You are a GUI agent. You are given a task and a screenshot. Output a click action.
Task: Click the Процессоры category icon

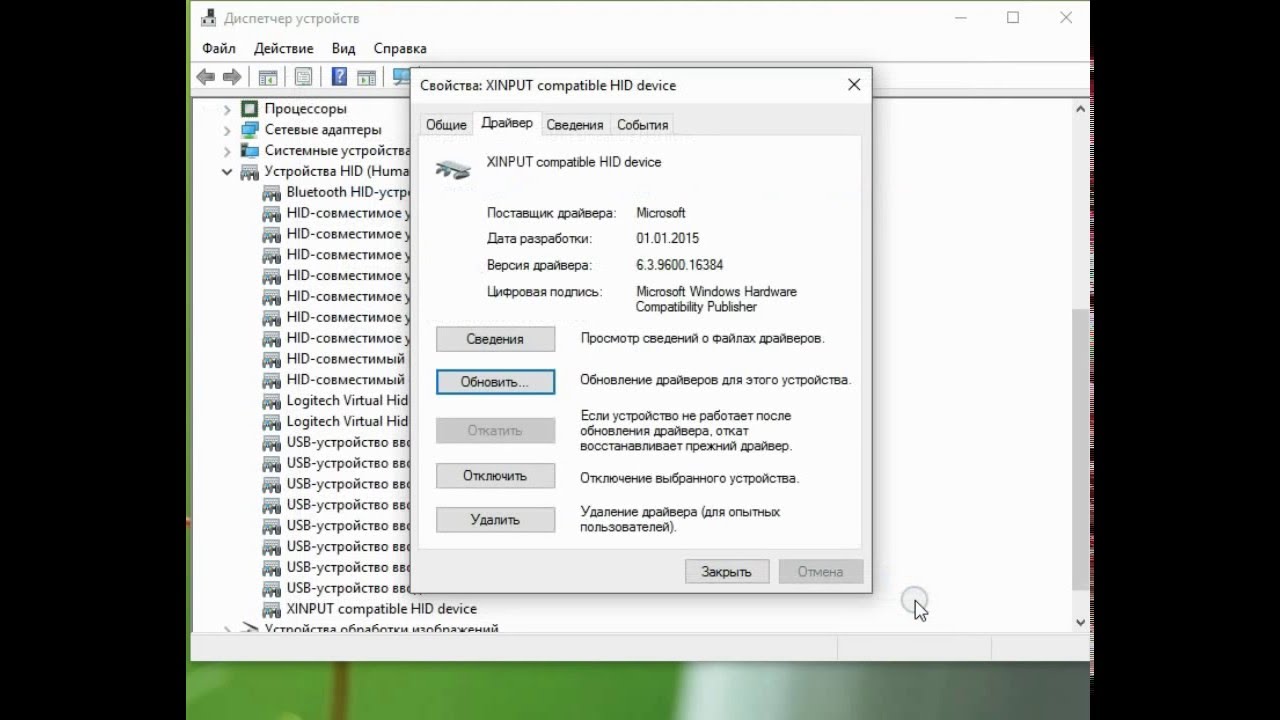click(250, 109)
